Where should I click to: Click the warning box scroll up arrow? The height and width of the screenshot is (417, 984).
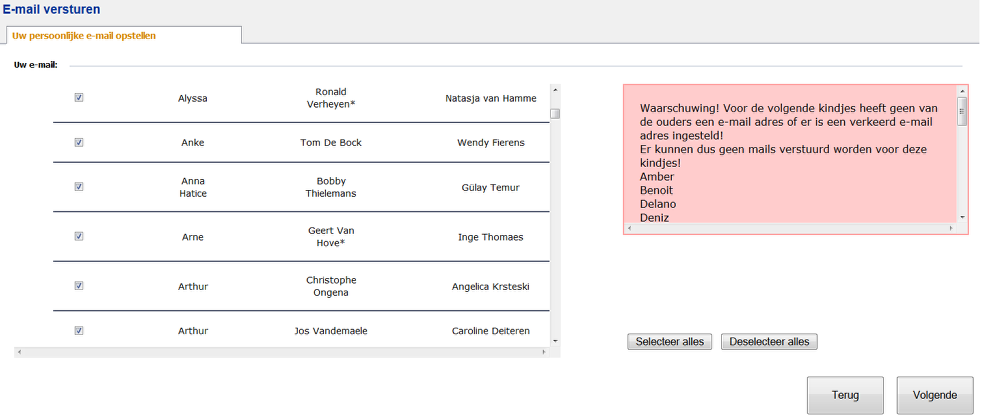tap(962, 91)
